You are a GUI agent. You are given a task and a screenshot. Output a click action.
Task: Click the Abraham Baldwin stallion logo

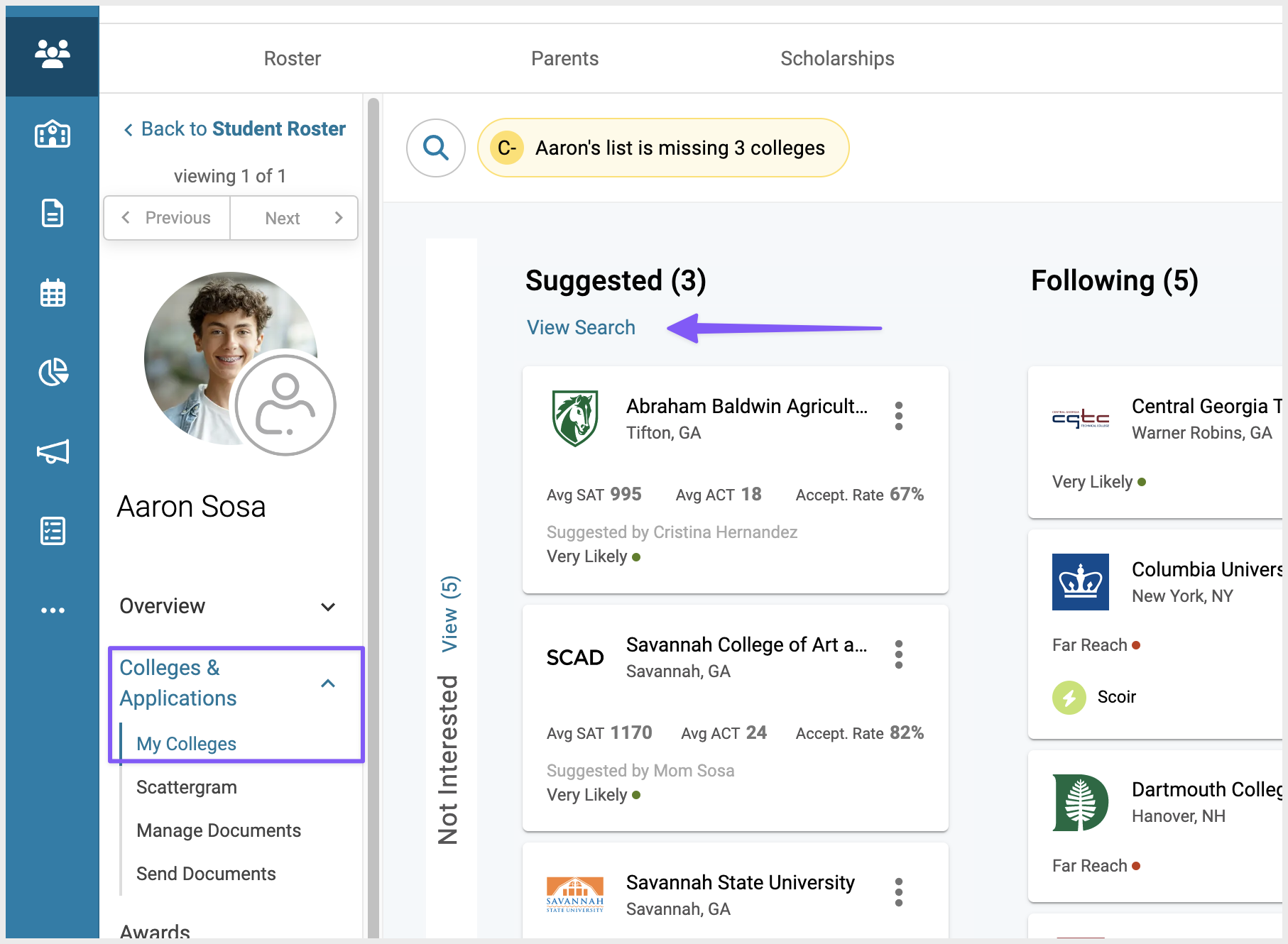pyautogui.click(x=575, y=418)
